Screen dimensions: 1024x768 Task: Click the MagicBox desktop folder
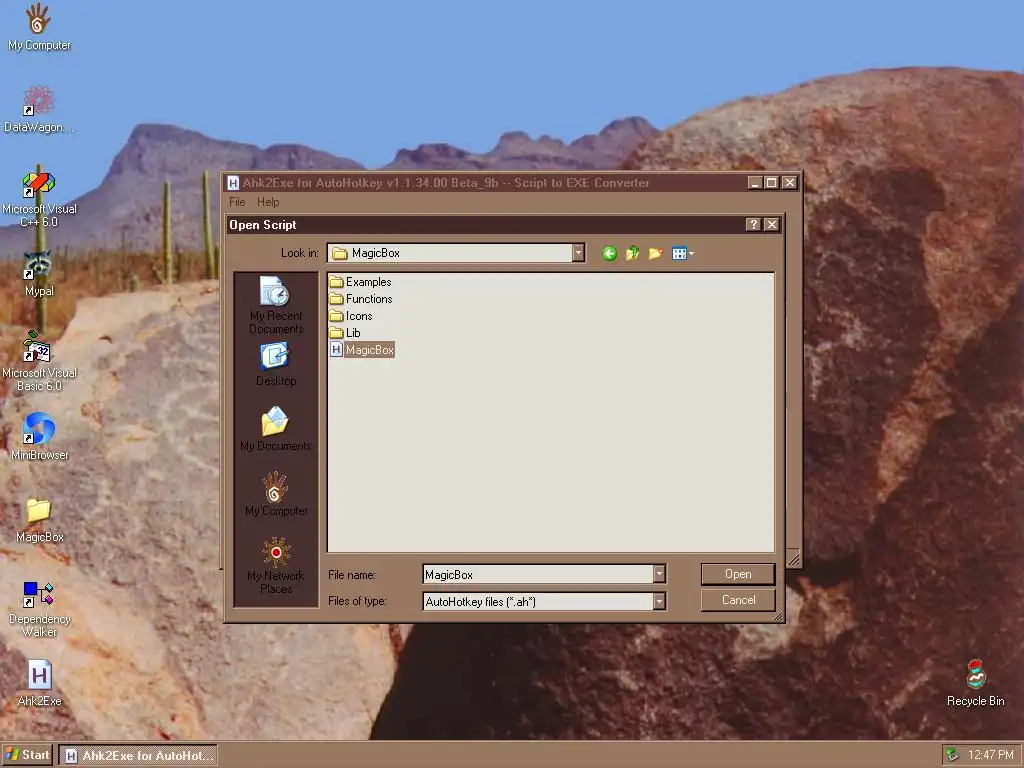39,520
